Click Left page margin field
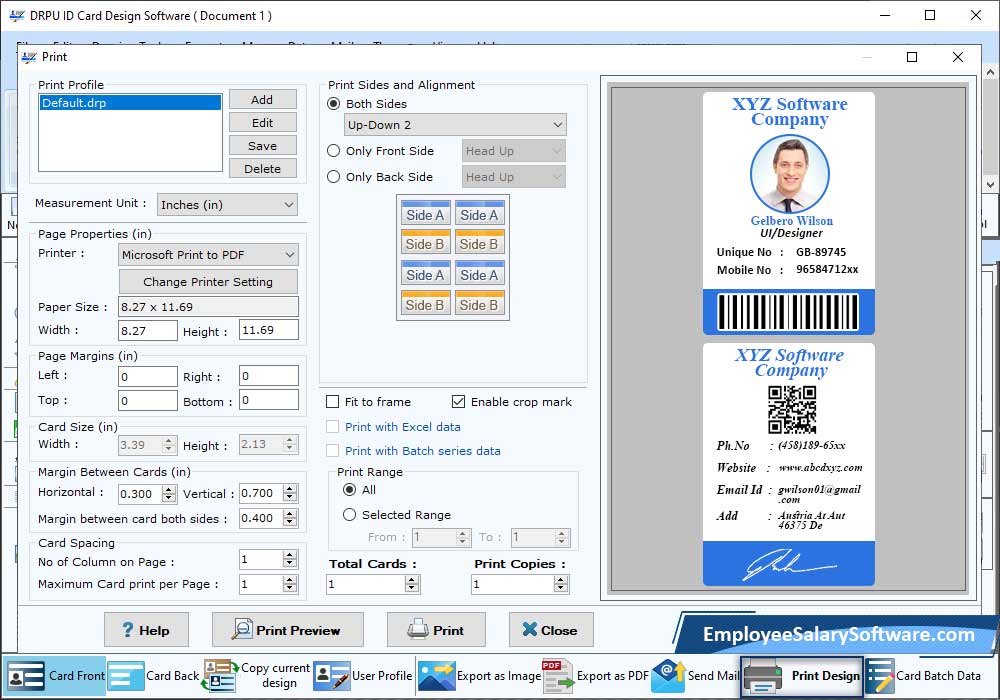Image resolution: width=1000 pixels, height=700 pixels. coord(148,376)
